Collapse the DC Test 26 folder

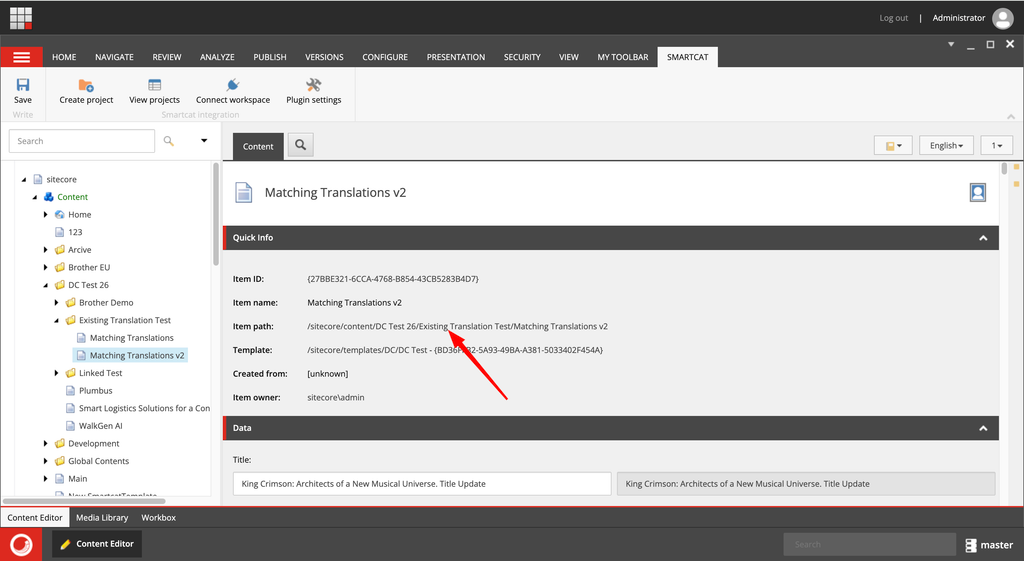tap(46, 285)
